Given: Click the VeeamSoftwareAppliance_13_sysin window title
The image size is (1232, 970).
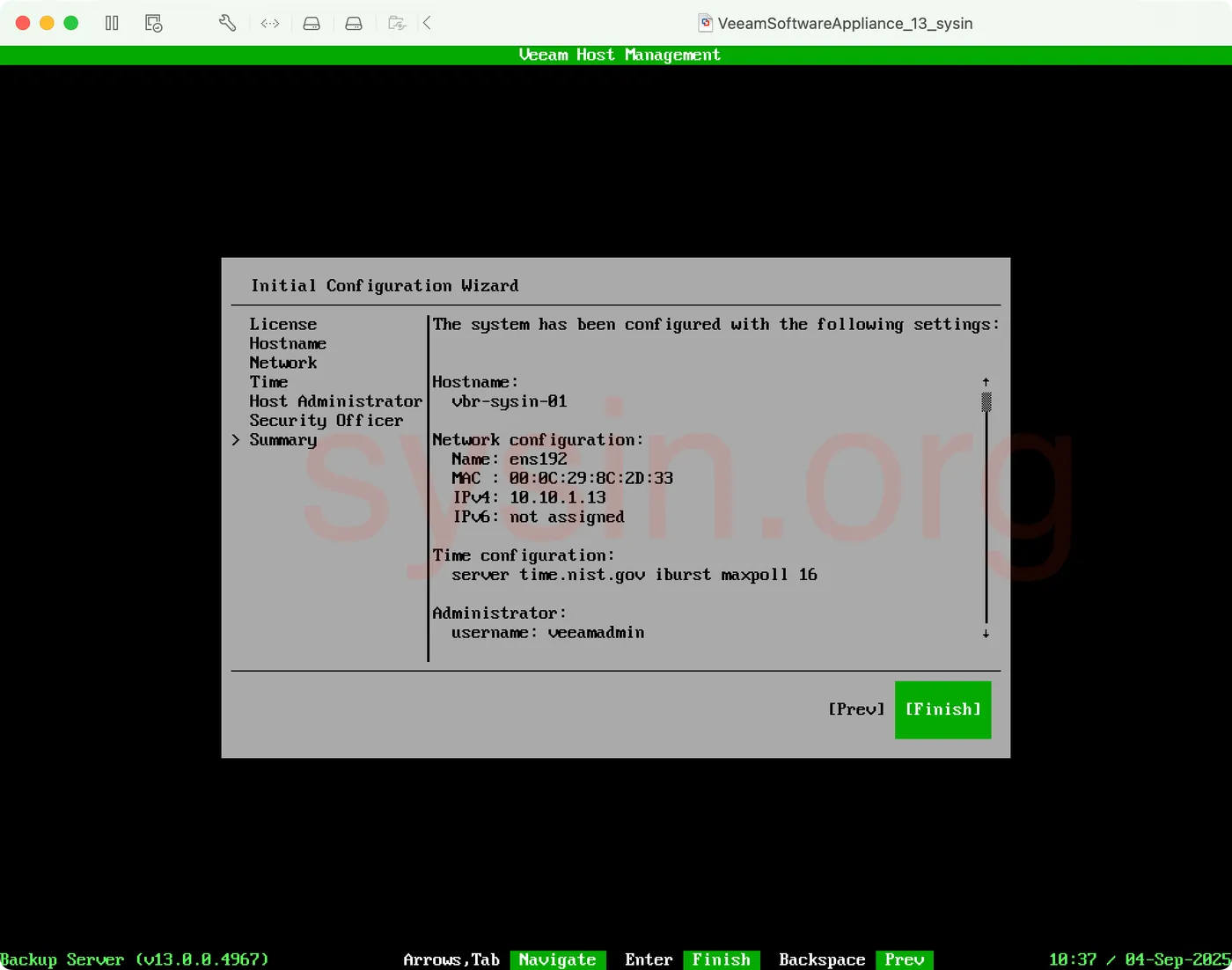Looking at the screenshot, I should (x=845, y=24).
